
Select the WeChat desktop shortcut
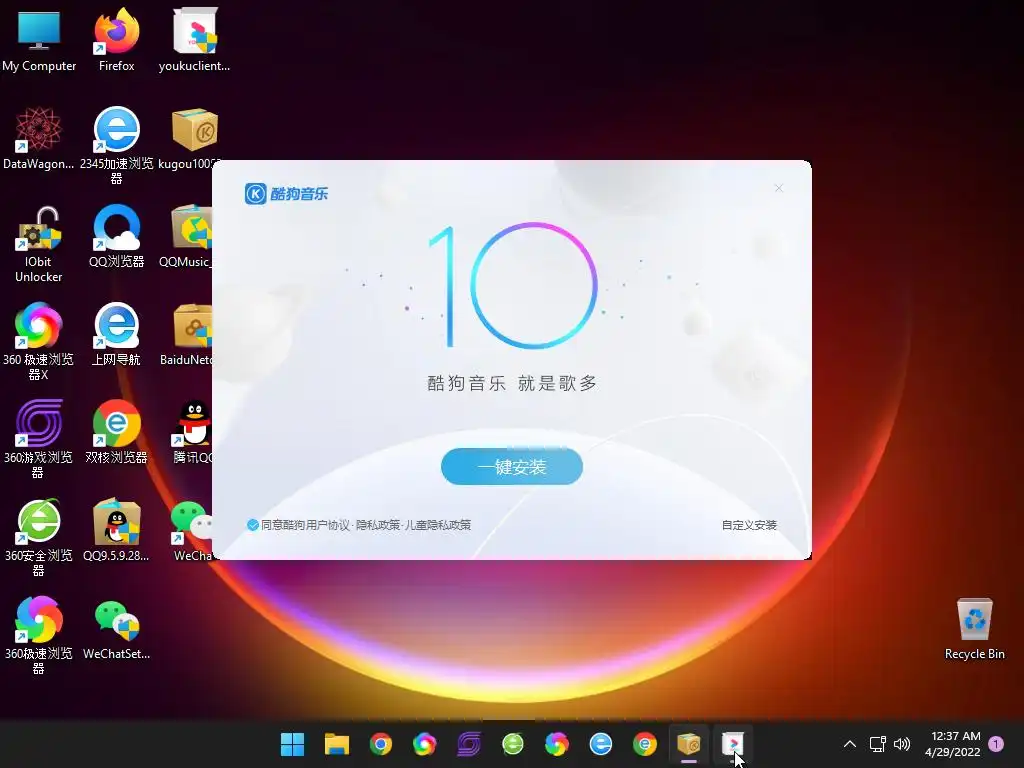coord(191,530)
